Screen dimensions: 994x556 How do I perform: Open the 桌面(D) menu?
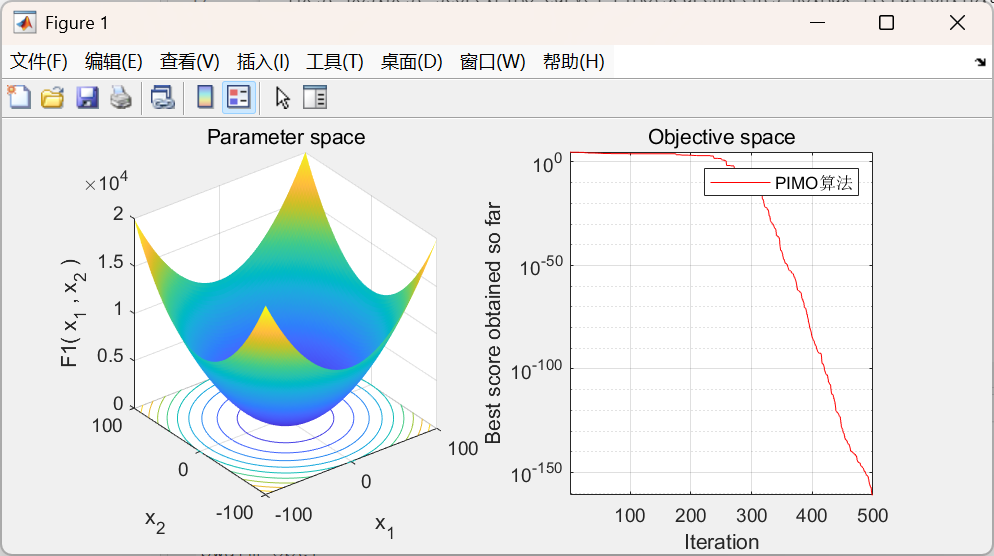(x=411, y=61)
